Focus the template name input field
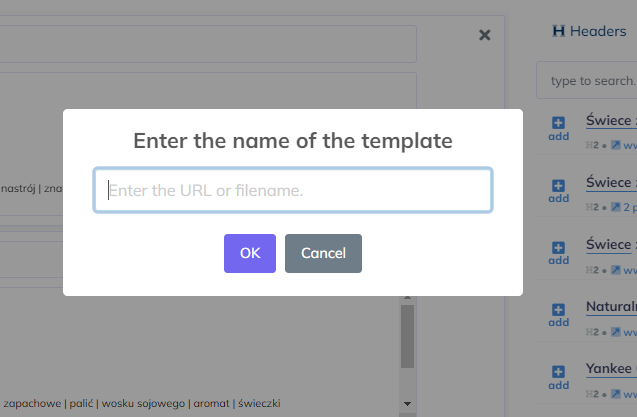Image resolution: width=637 pixels, height=417 pixels. pos(292,190)
